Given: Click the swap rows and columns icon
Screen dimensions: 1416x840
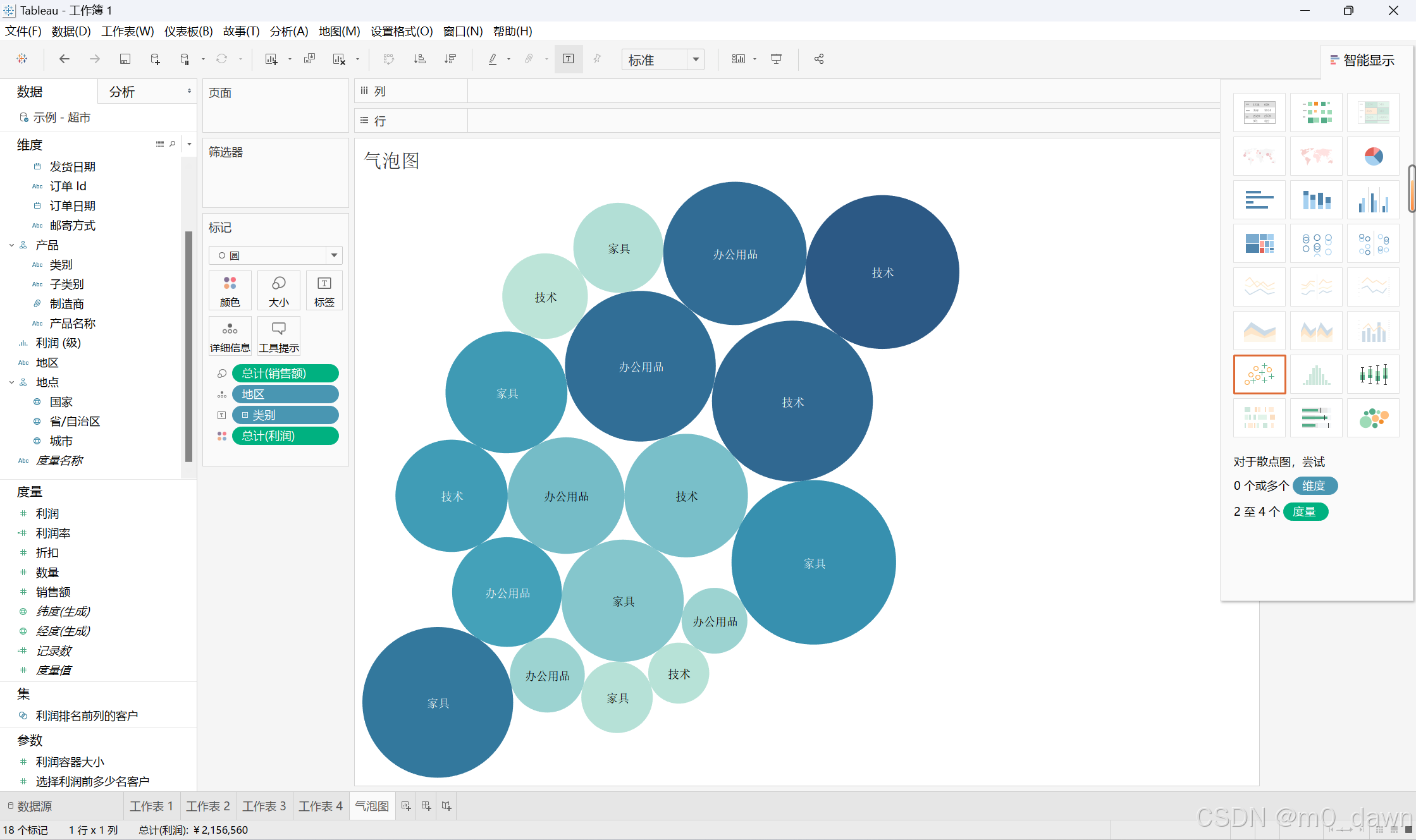Looking at the screenshot, I should click(389, 59).
